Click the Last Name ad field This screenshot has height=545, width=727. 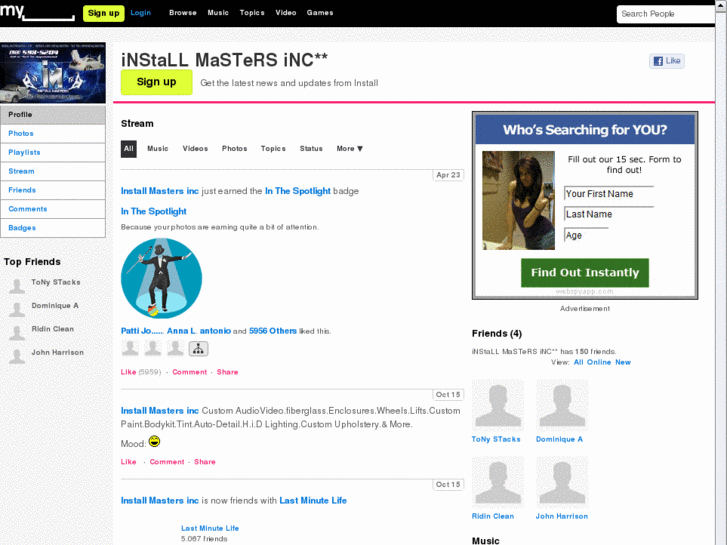(x=609, y=214)
